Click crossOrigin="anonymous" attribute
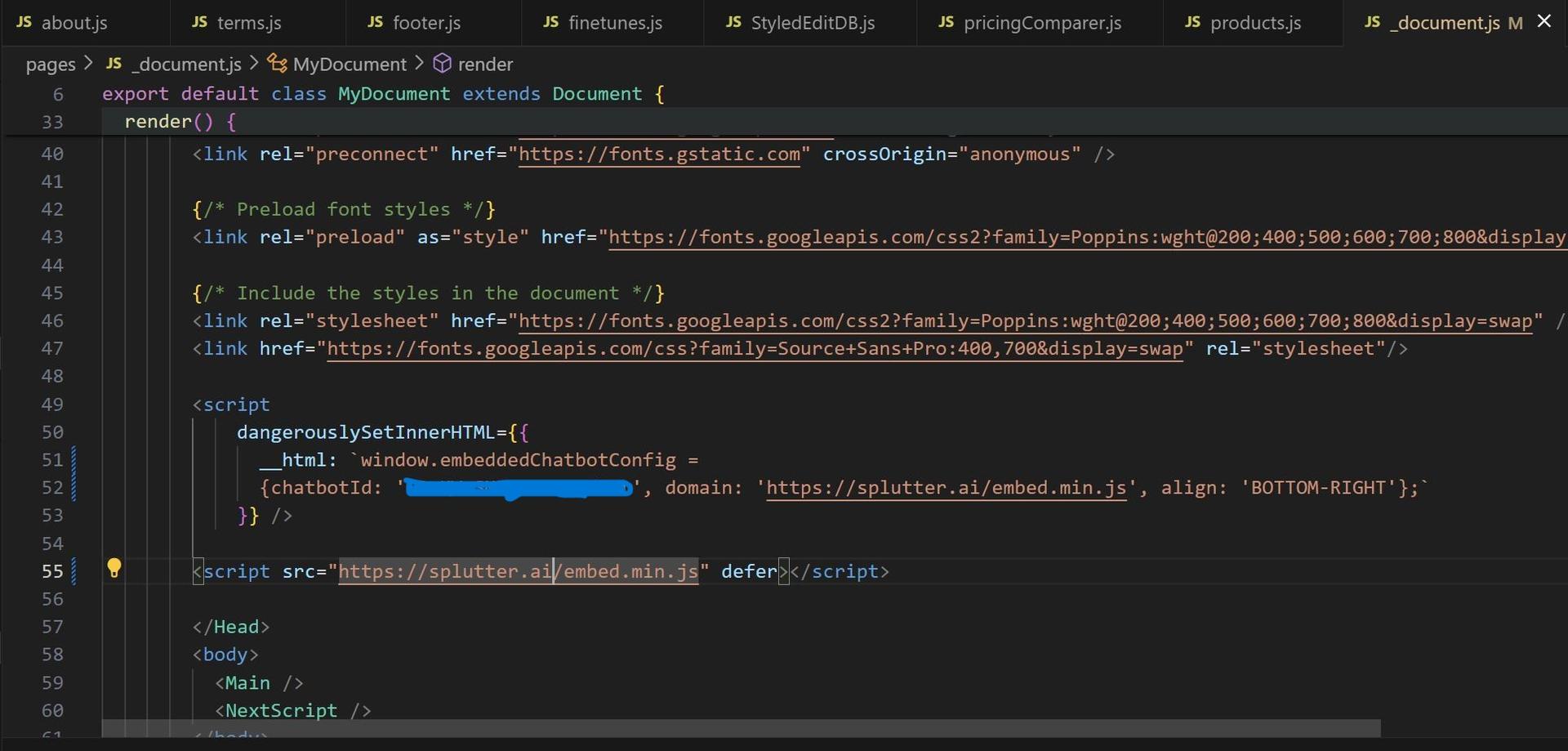 coord(951,154)
